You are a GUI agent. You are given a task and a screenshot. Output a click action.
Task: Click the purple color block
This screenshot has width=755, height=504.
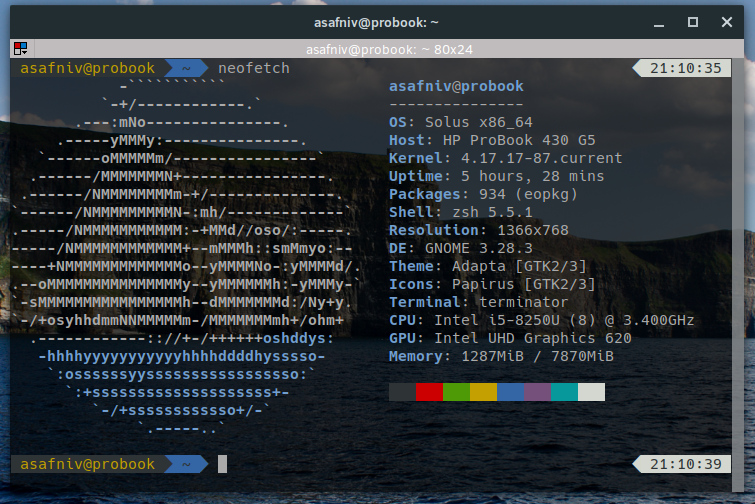point(537,392)
